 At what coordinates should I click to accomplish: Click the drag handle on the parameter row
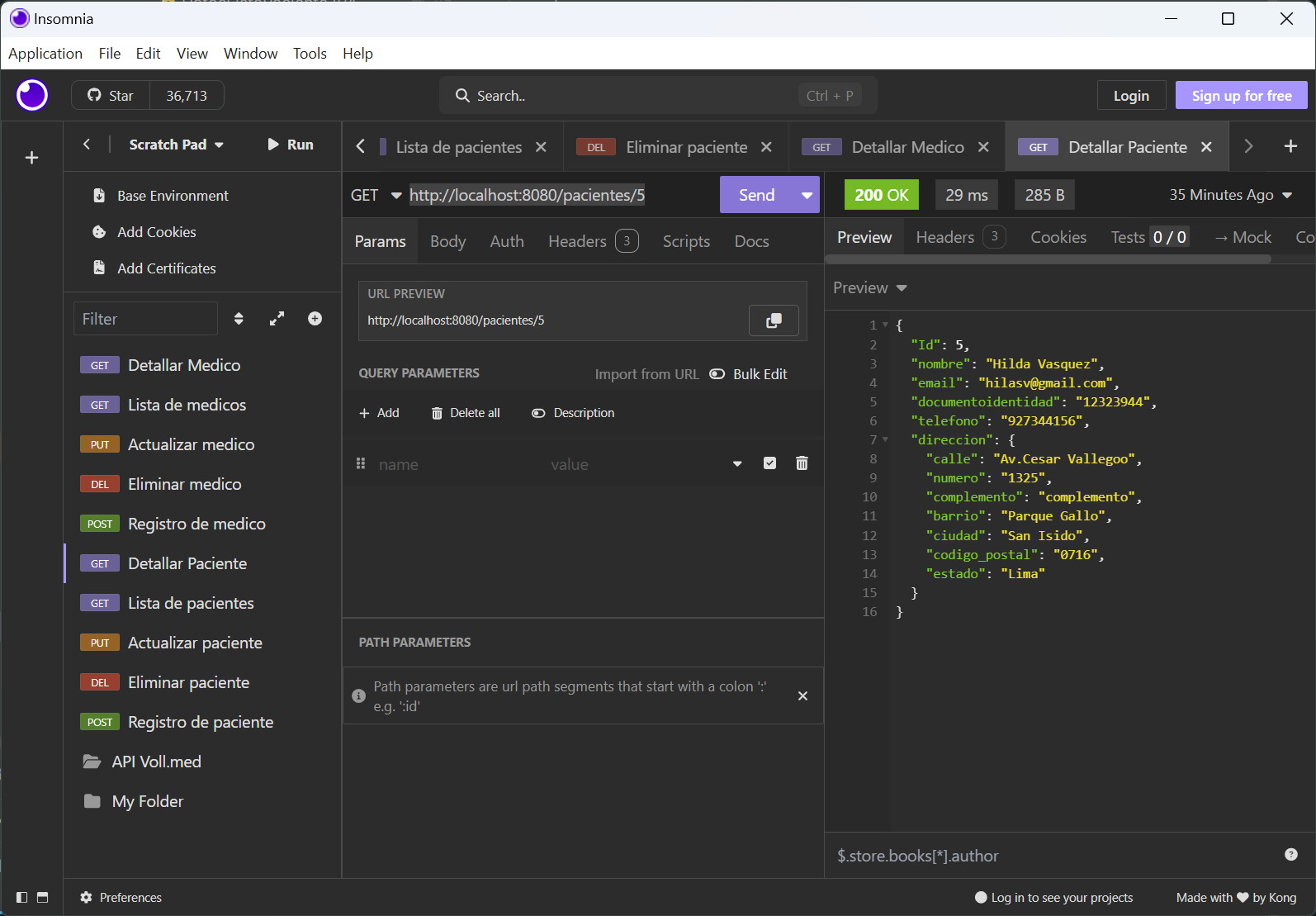[361, 463]
